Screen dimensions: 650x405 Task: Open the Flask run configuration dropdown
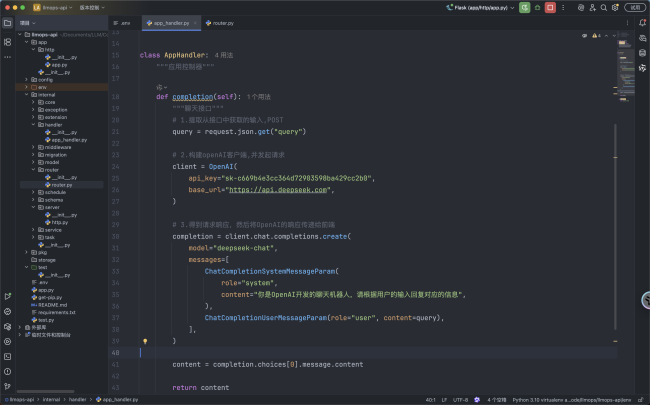click(482, 7)
